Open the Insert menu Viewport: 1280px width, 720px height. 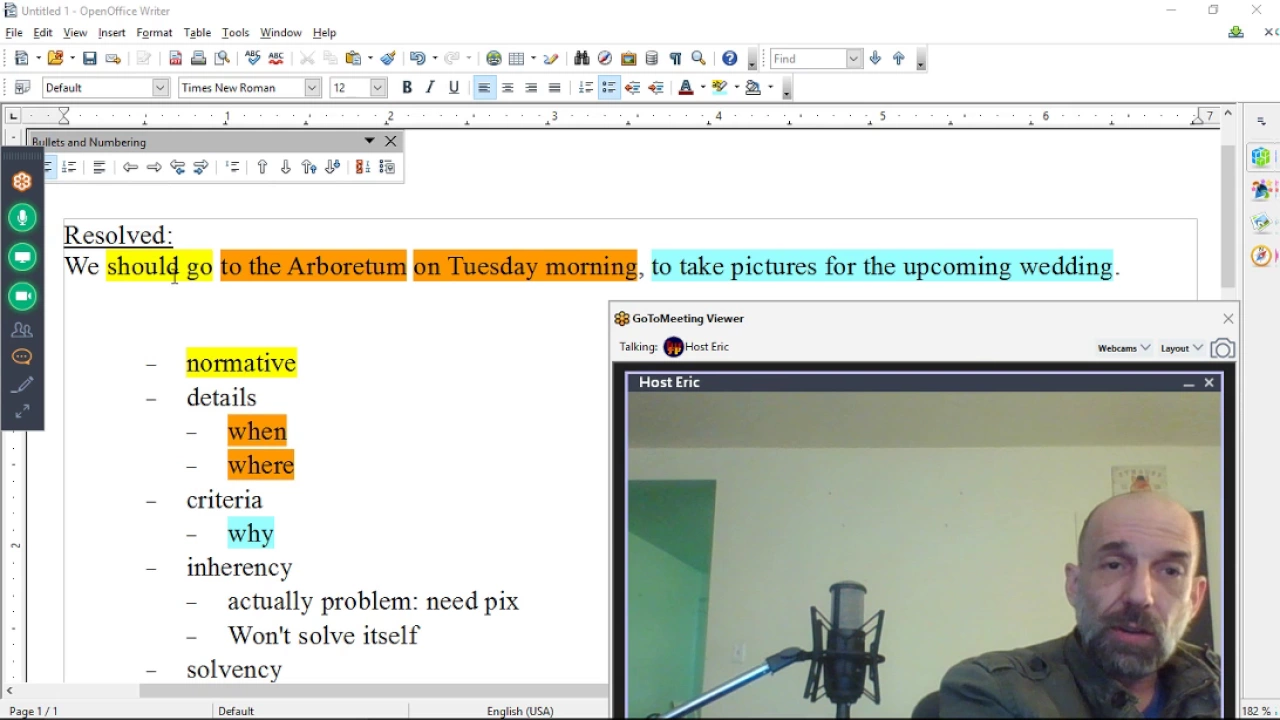point(112,33)
